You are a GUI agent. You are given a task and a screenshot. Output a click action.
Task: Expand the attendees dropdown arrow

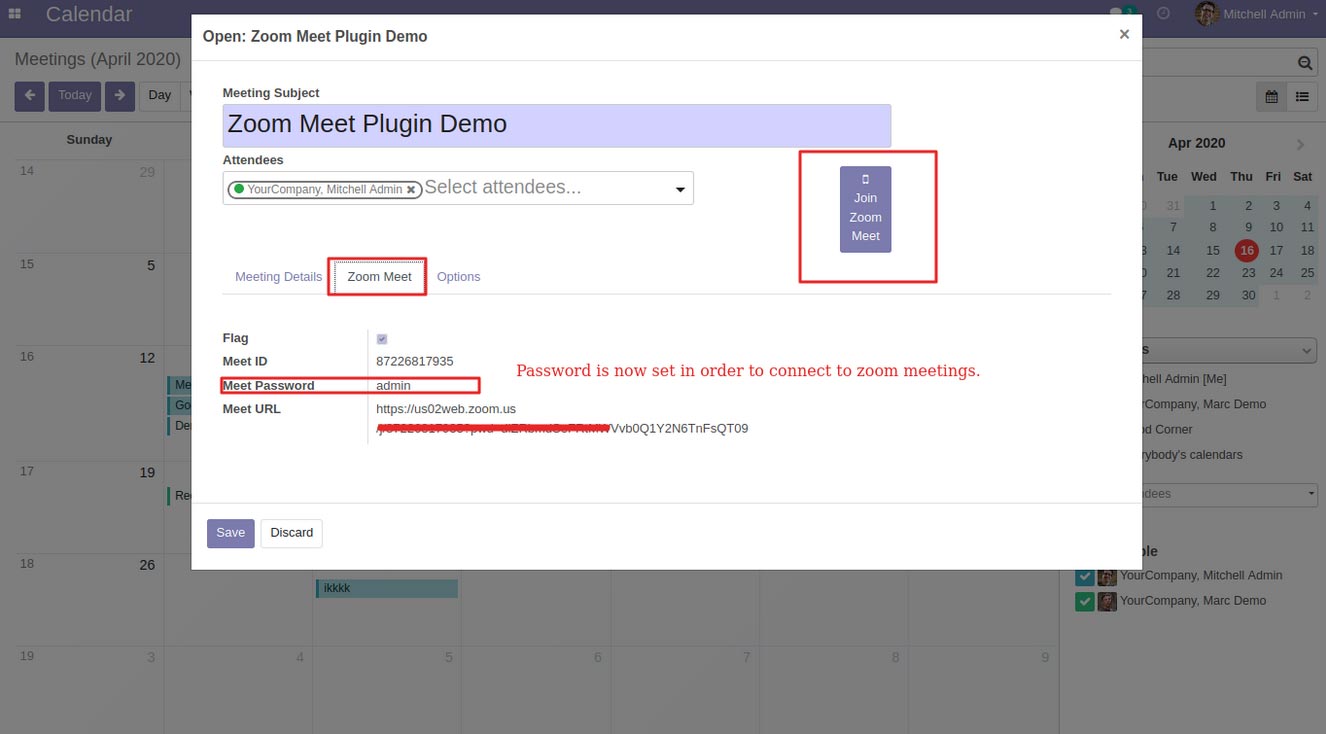pyautogui.click(x=680, y=190)
